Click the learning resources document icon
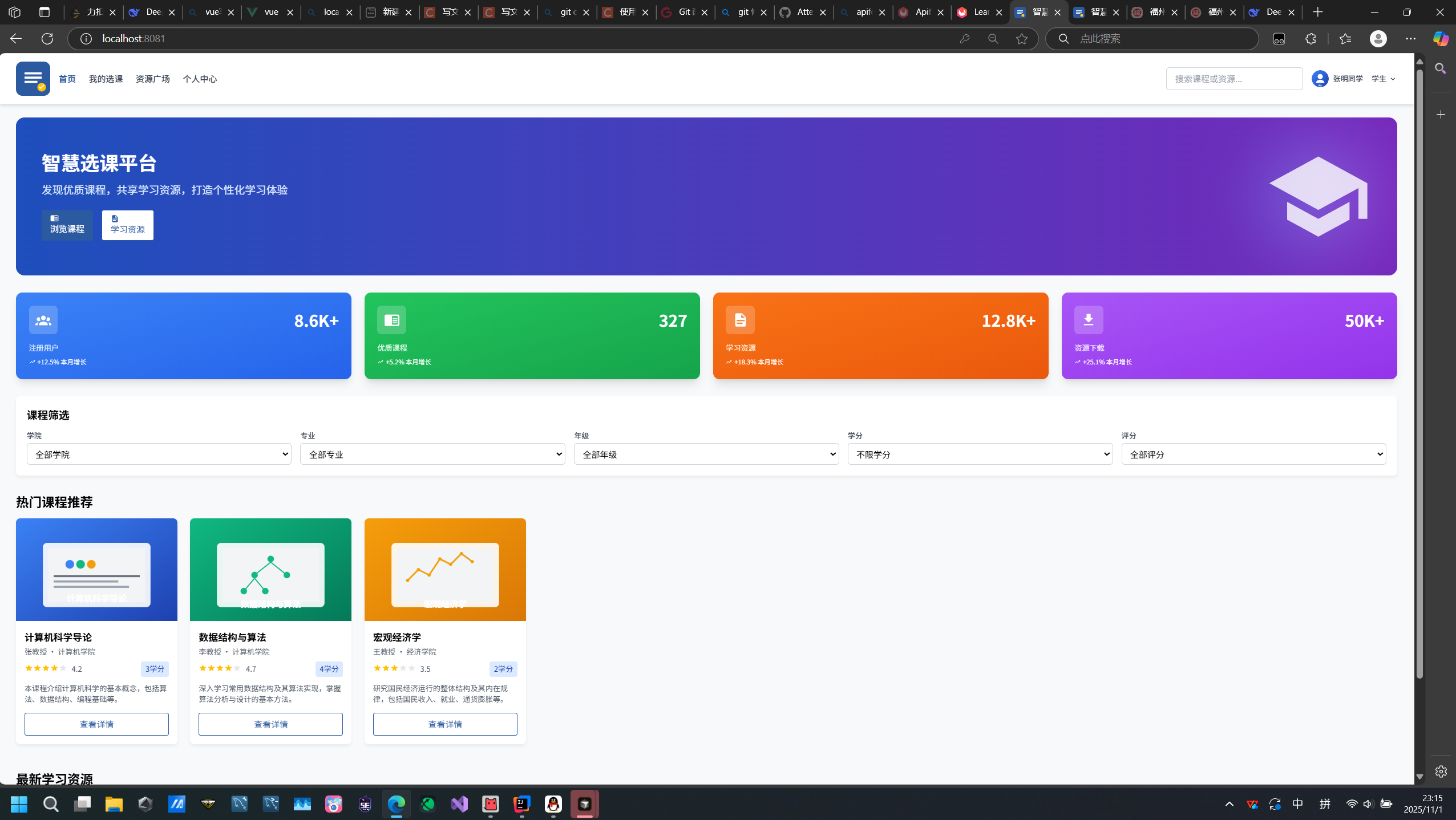 (x=740, y=320)
